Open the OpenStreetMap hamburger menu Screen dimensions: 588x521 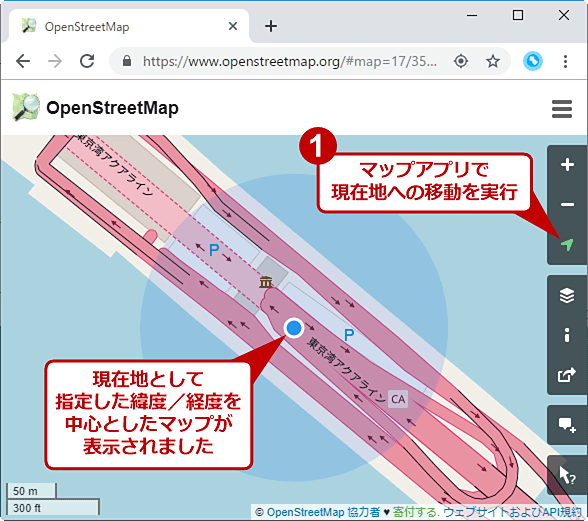pos(562,109)
